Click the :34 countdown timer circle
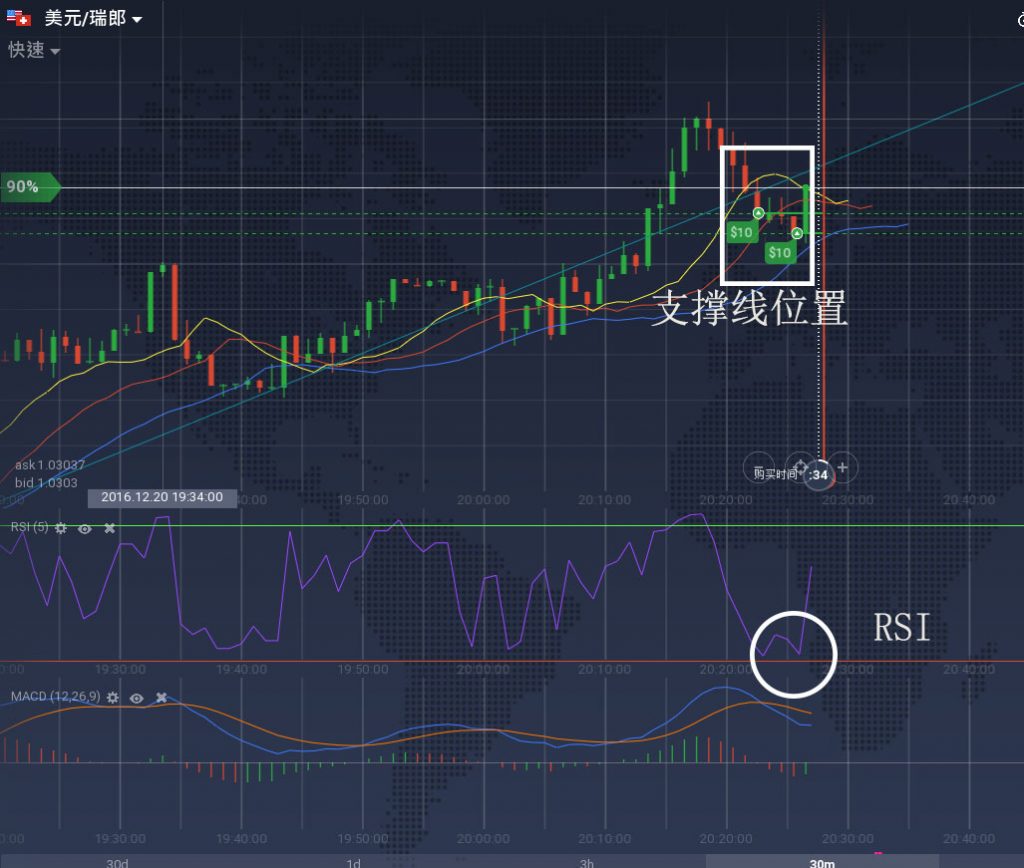 coord(819,474)
